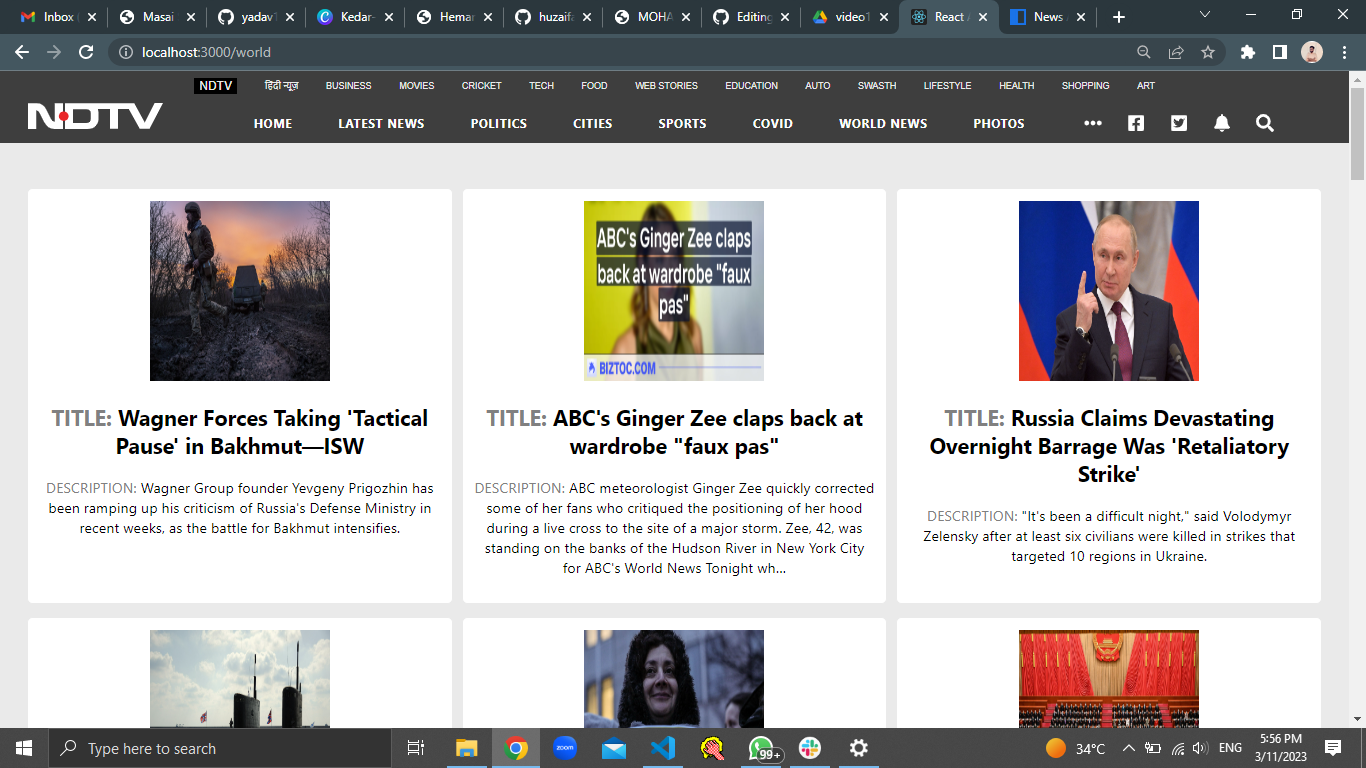The height and width of the screenshot is (768, 1366).
Task: Open Task View on the taskbar
Action: 416,748
